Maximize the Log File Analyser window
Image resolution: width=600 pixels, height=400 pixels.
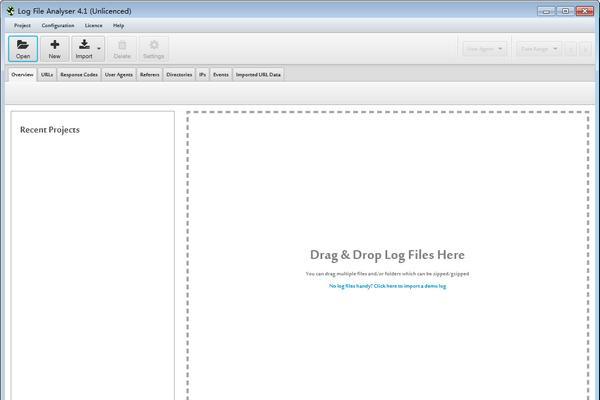tap(565, 11)
